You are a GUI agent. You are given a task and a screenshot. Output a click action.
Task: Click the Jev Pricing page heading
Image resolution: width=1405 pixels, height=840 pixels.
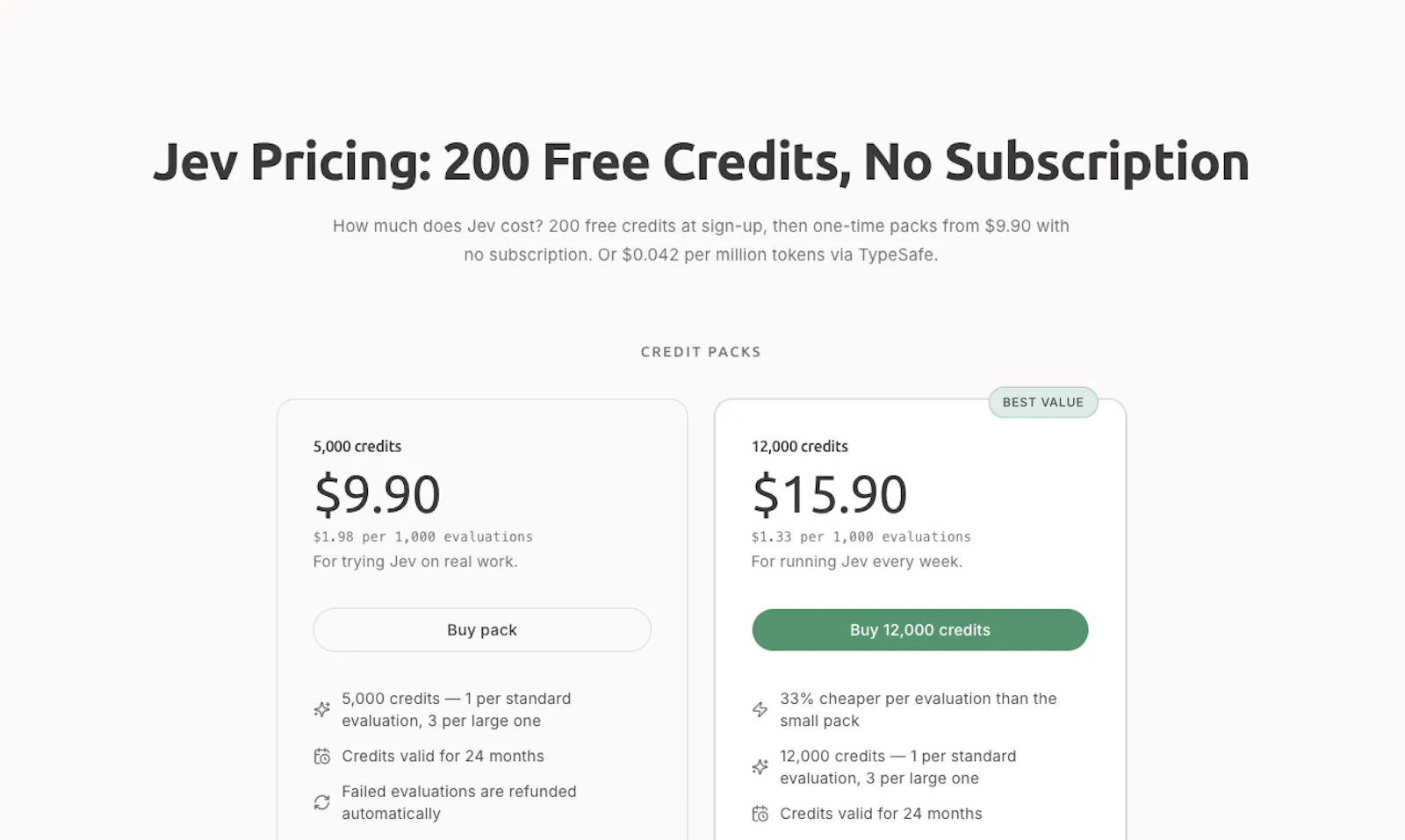coord(701,162)
